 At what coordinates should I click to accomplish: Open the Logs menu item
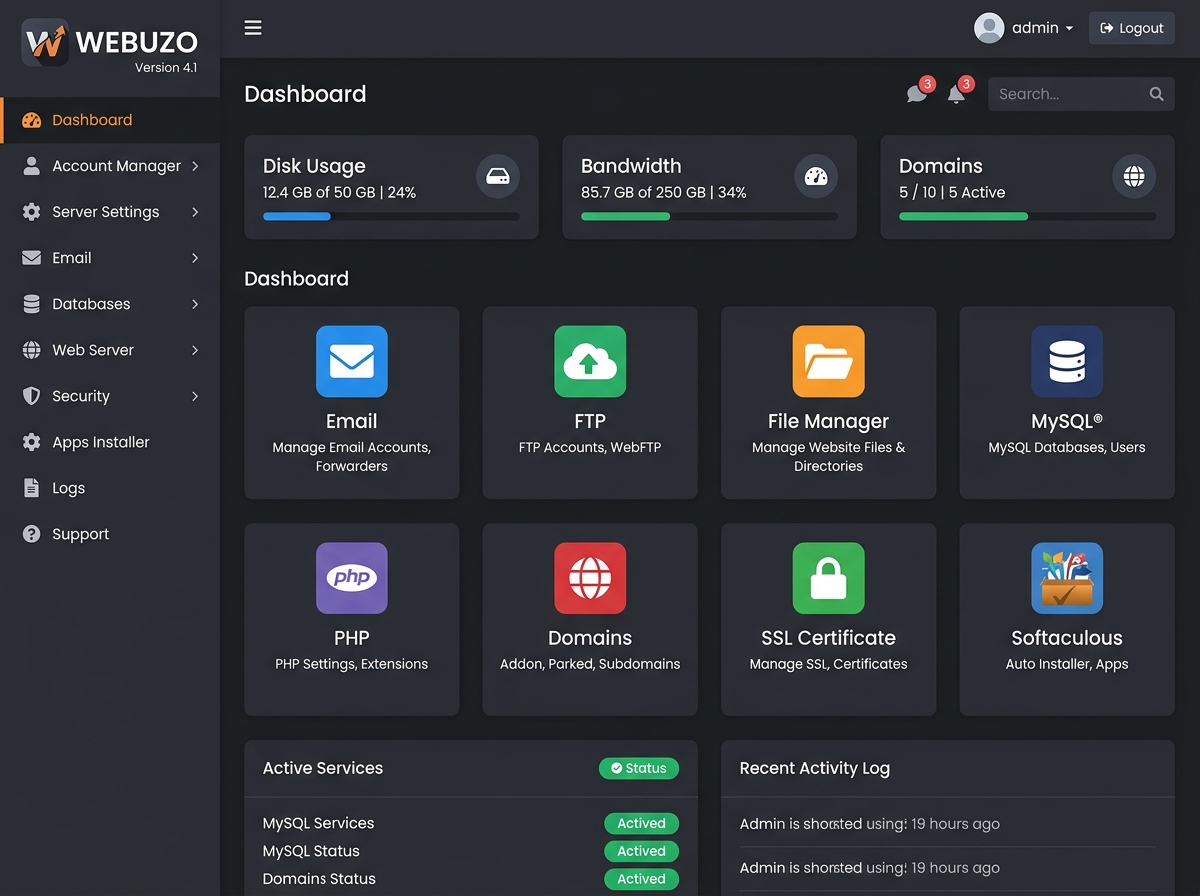click(110, 488)
